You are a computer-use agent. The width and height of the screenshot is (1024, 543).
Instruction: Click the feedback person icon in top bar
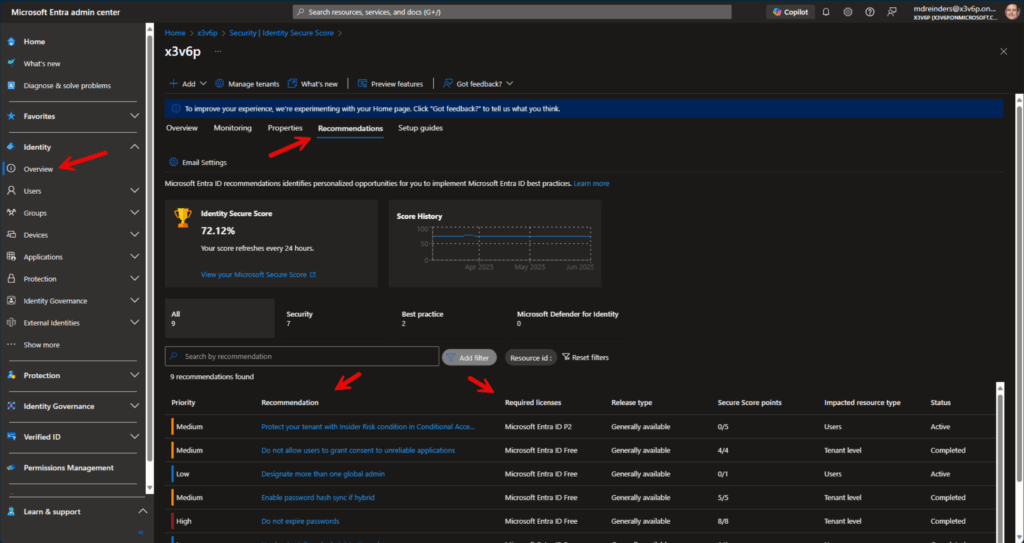click(x=891, y=12)
